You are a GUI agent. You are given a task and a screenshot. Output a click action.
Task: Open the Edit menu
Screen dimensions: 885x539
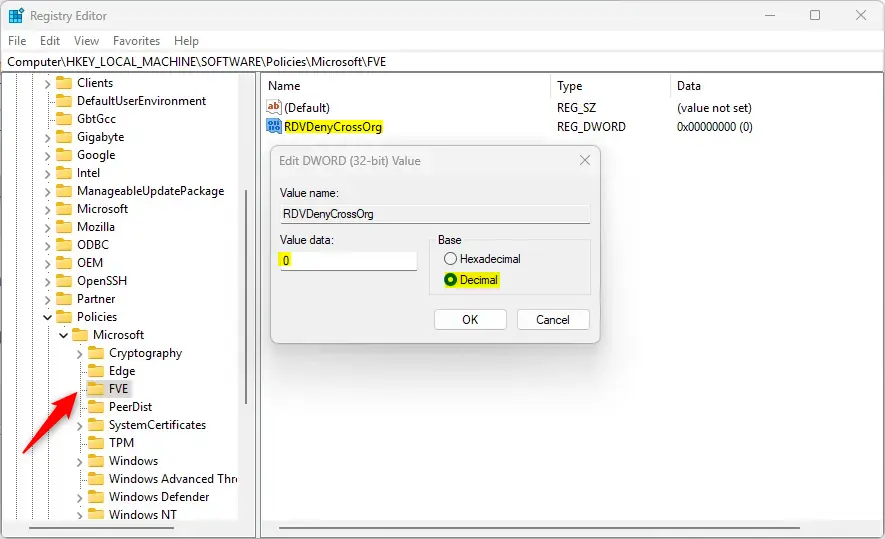[50, 41]
